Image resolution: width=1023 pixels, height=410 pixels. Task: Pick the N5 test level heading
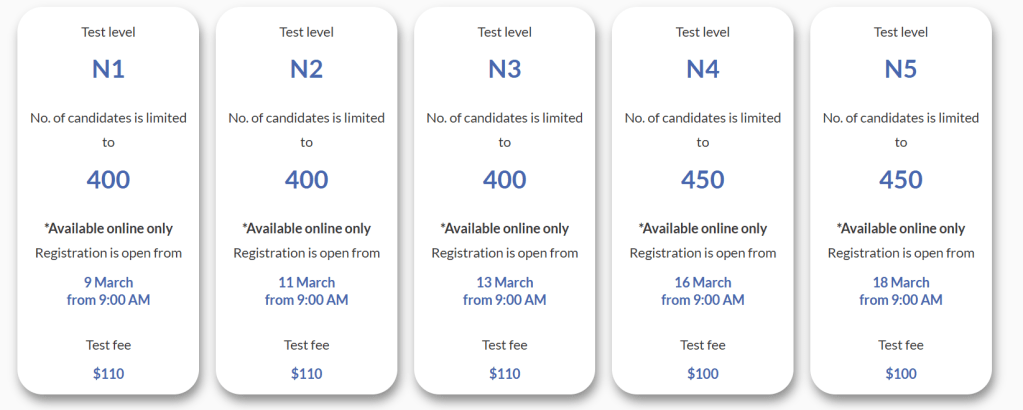(901, 69)
